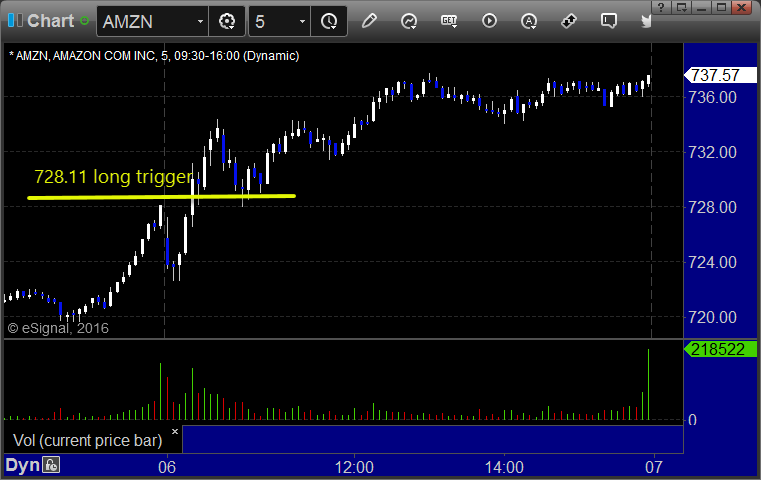Expand the interval dropdown arrow
The width and height of the screenshot is (761, 480).
(x=302, y=21)
